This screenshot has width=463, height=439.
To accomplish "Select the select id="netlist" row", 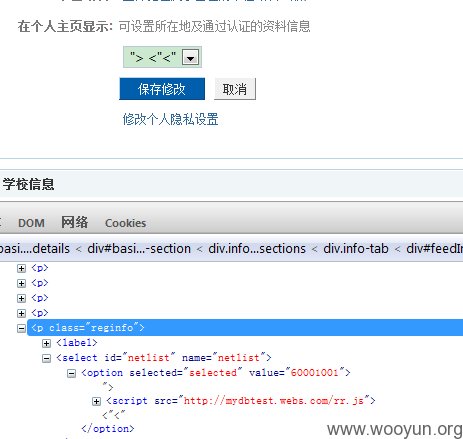I will 164,358.
